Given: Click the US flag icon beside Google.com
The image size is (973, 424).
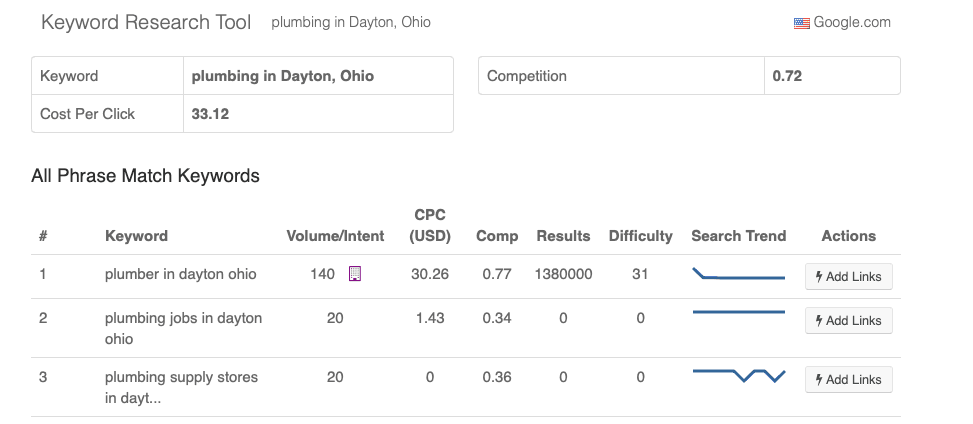Looking at the screenshot, I should [x=801, y=23].
